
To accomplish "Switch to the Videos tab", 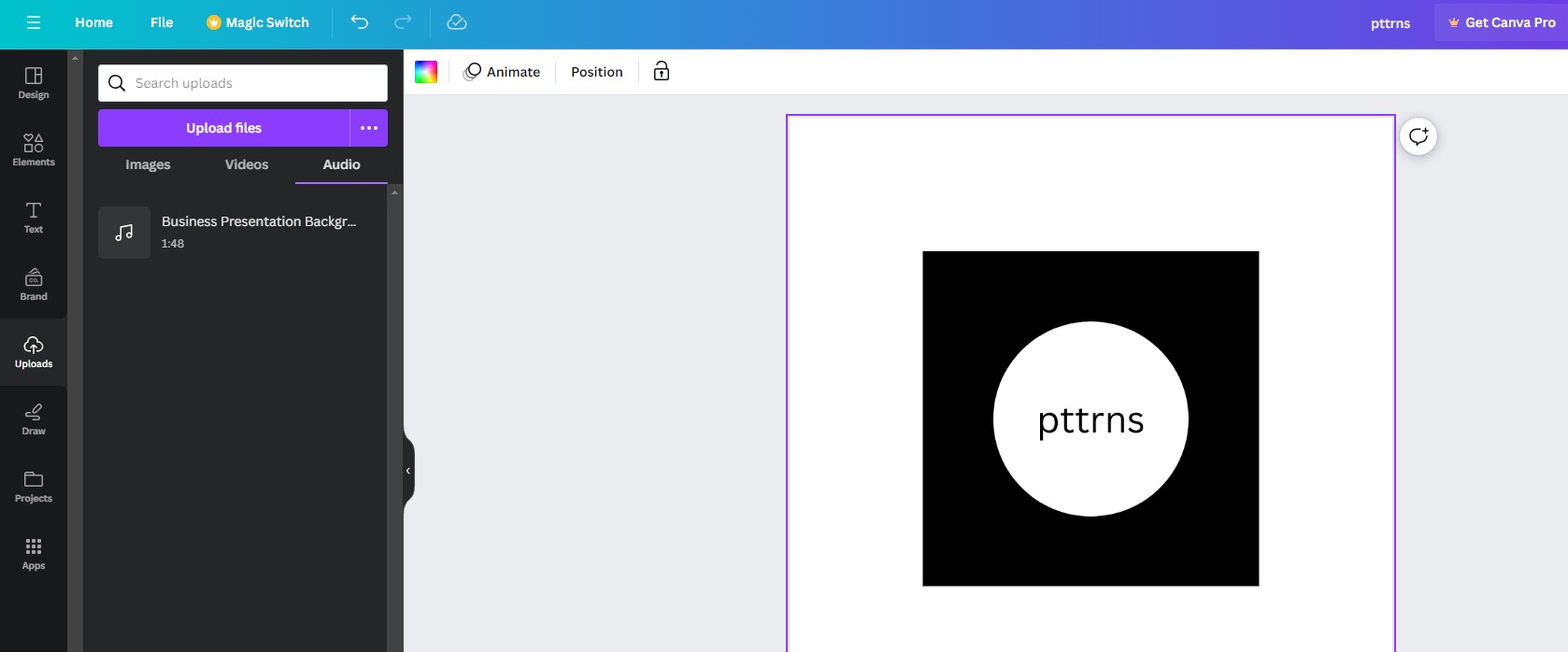I will point(247,164).
